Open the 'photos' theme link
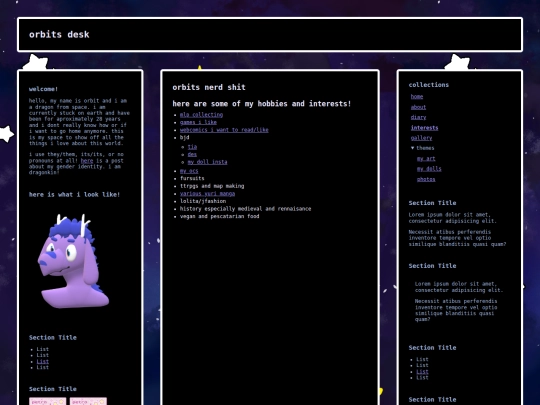 (x=426, y=179)
